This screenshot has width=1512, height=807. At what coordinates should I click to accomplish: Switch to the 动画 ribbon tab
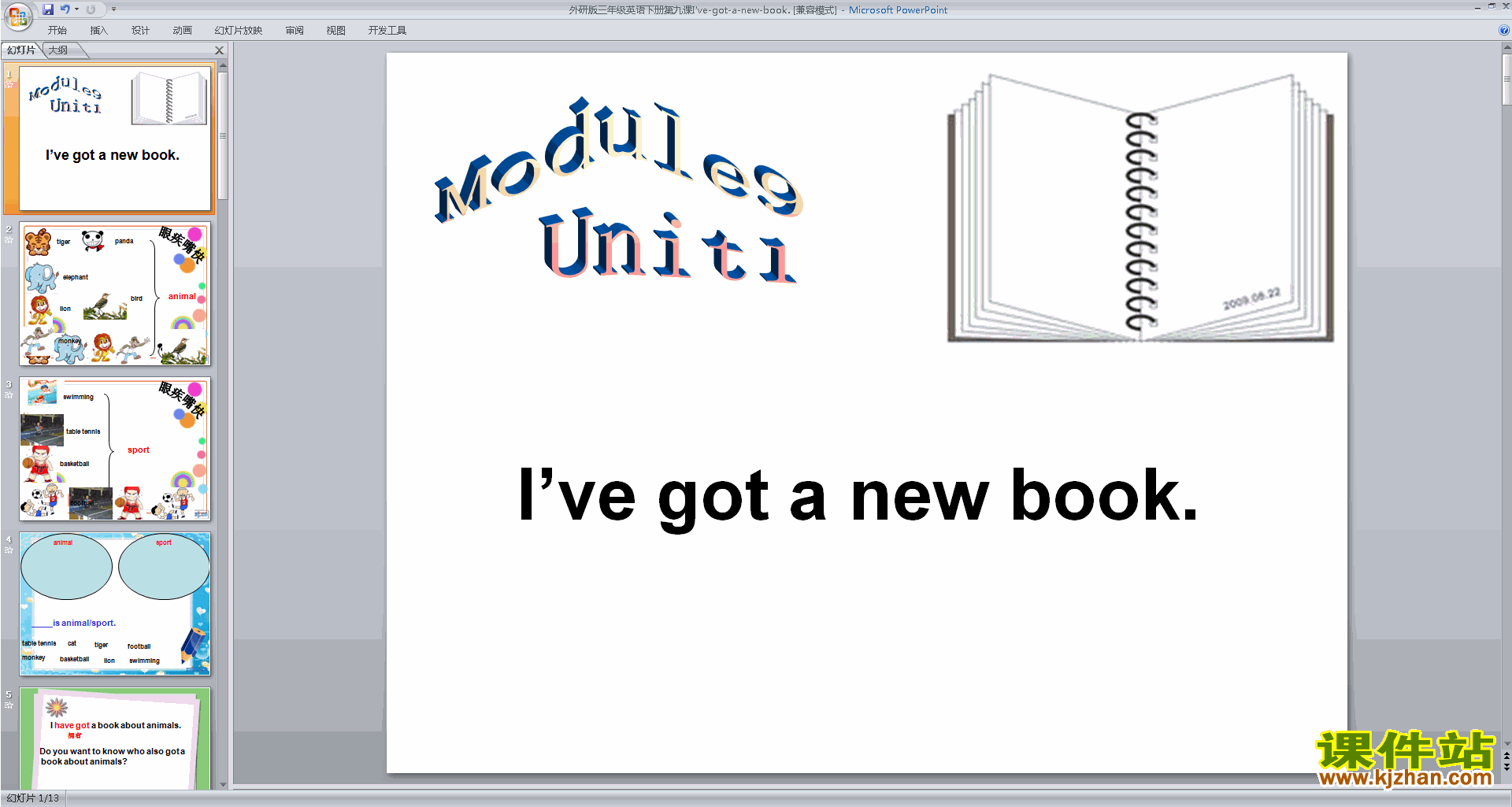182,31
